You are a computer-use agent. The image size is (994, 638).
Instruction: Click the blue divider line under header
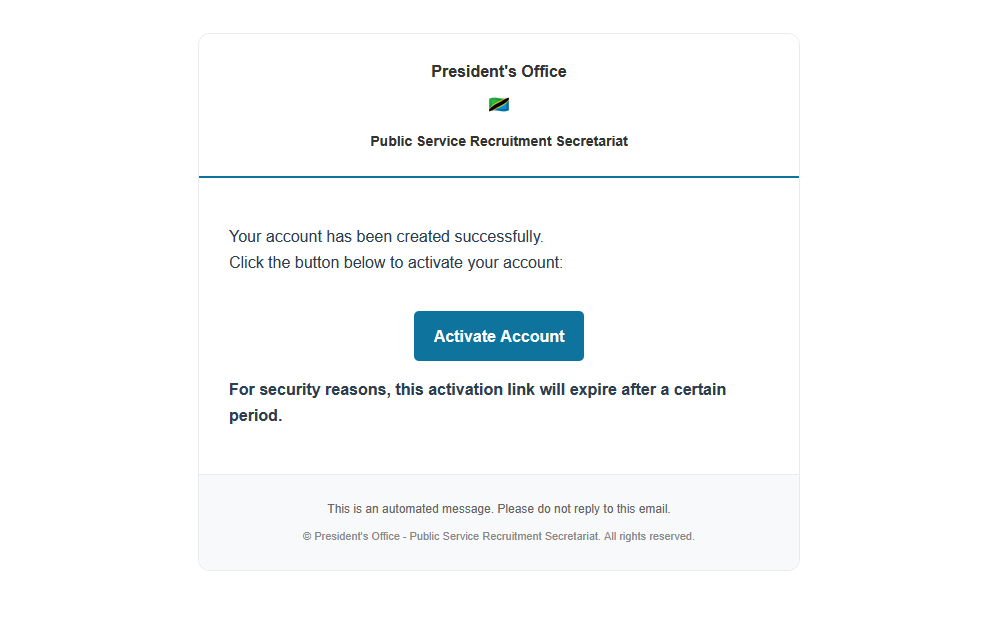click(x=498, y=177)
